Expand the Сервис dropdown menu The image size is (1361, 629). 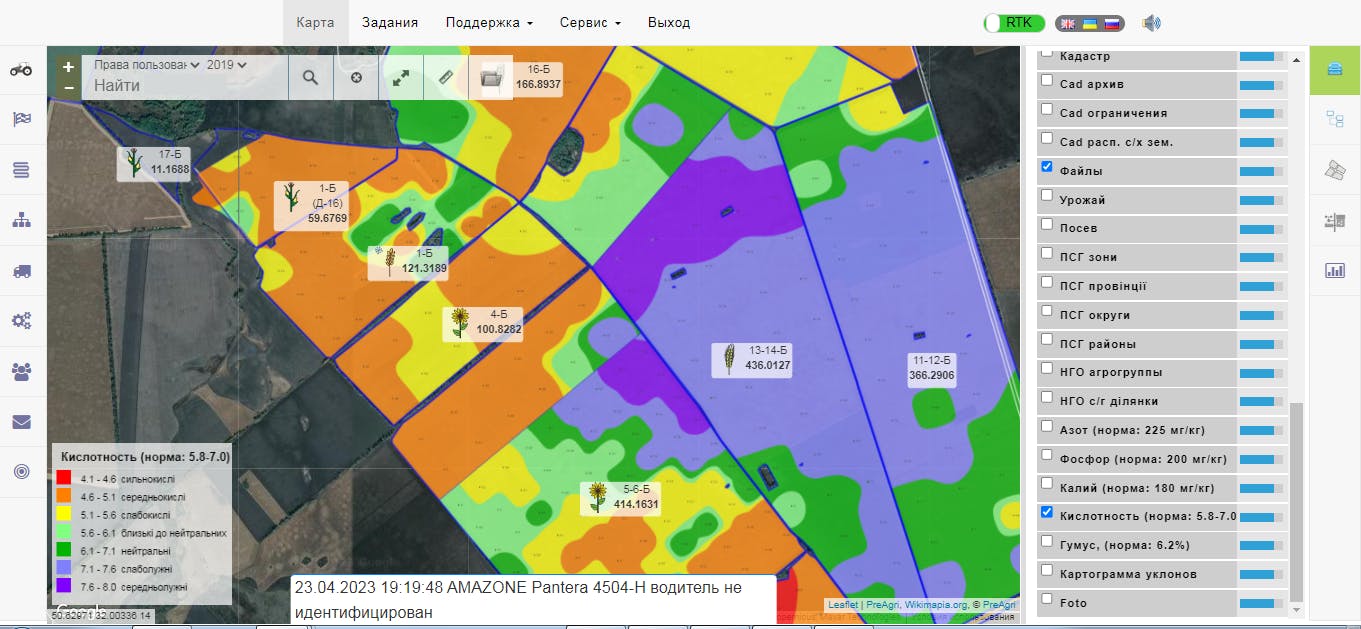click(x=590, y=23)
